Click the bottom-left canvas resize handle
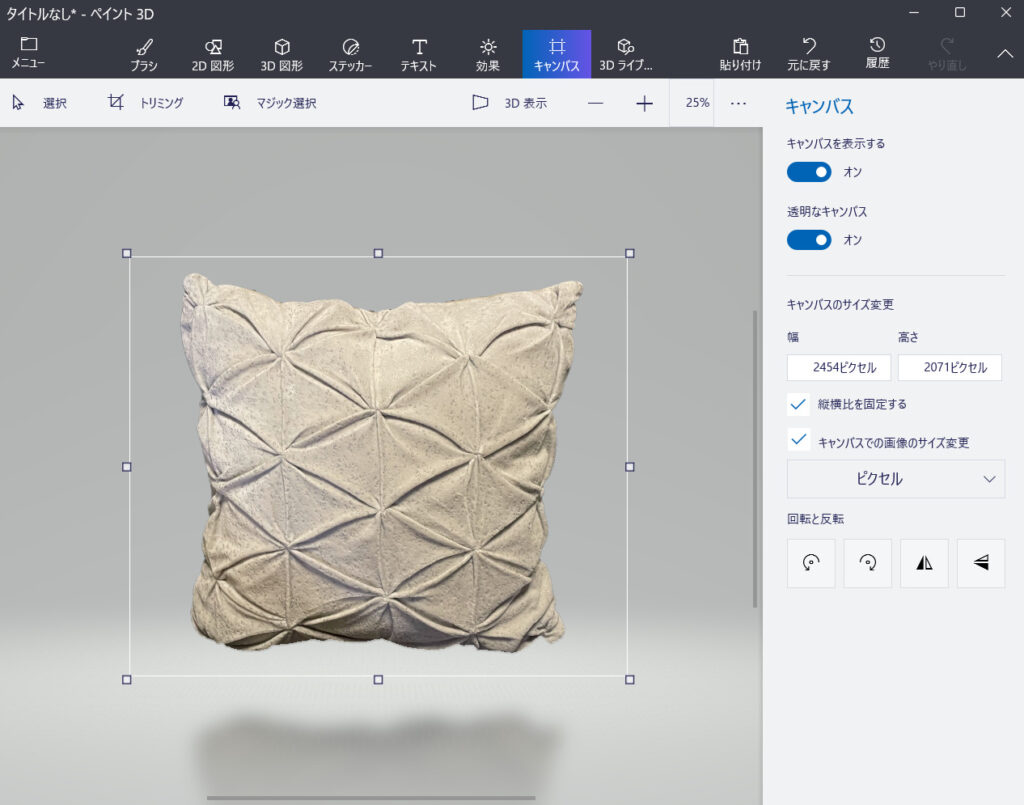This screenshot has height=805, width=1024. tap(127, 680)
